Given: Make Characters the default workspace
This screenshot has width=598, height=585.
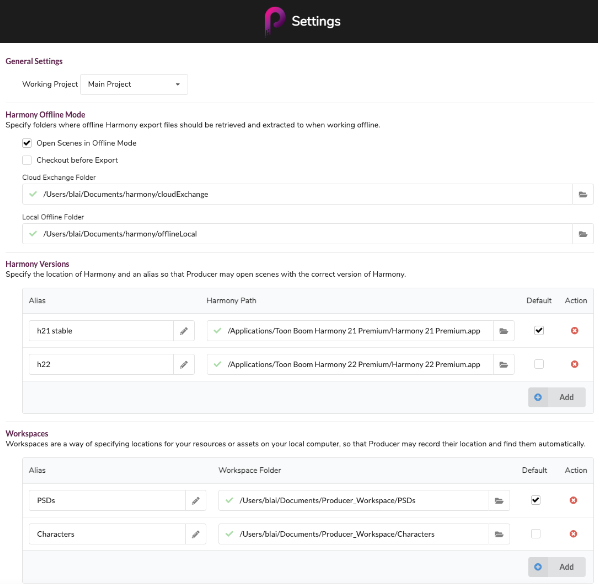Looking at the screenshot, I should pyautogui.click(x=536, y=534).
